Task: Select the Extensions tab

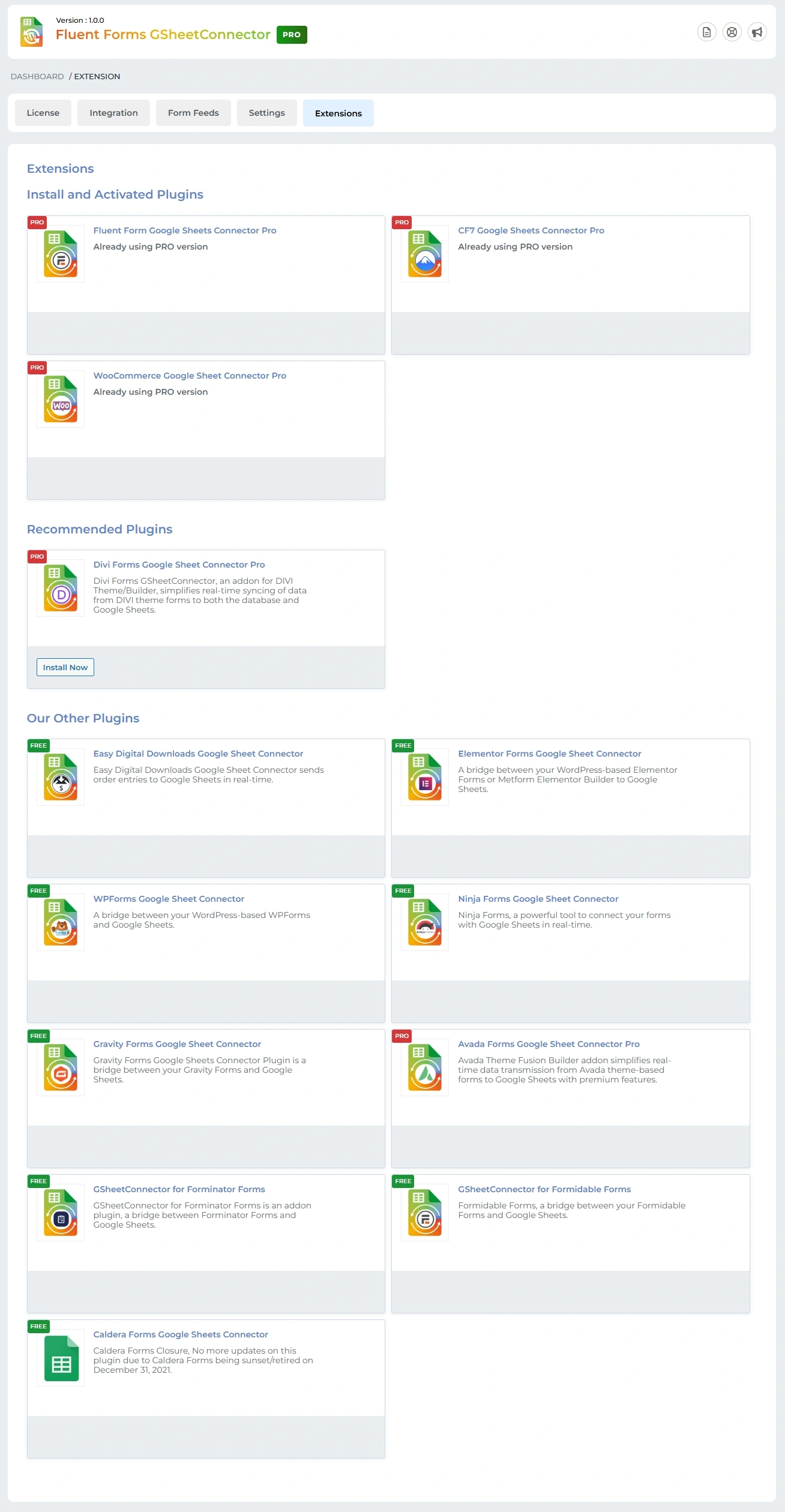Action: click(338, 113)
